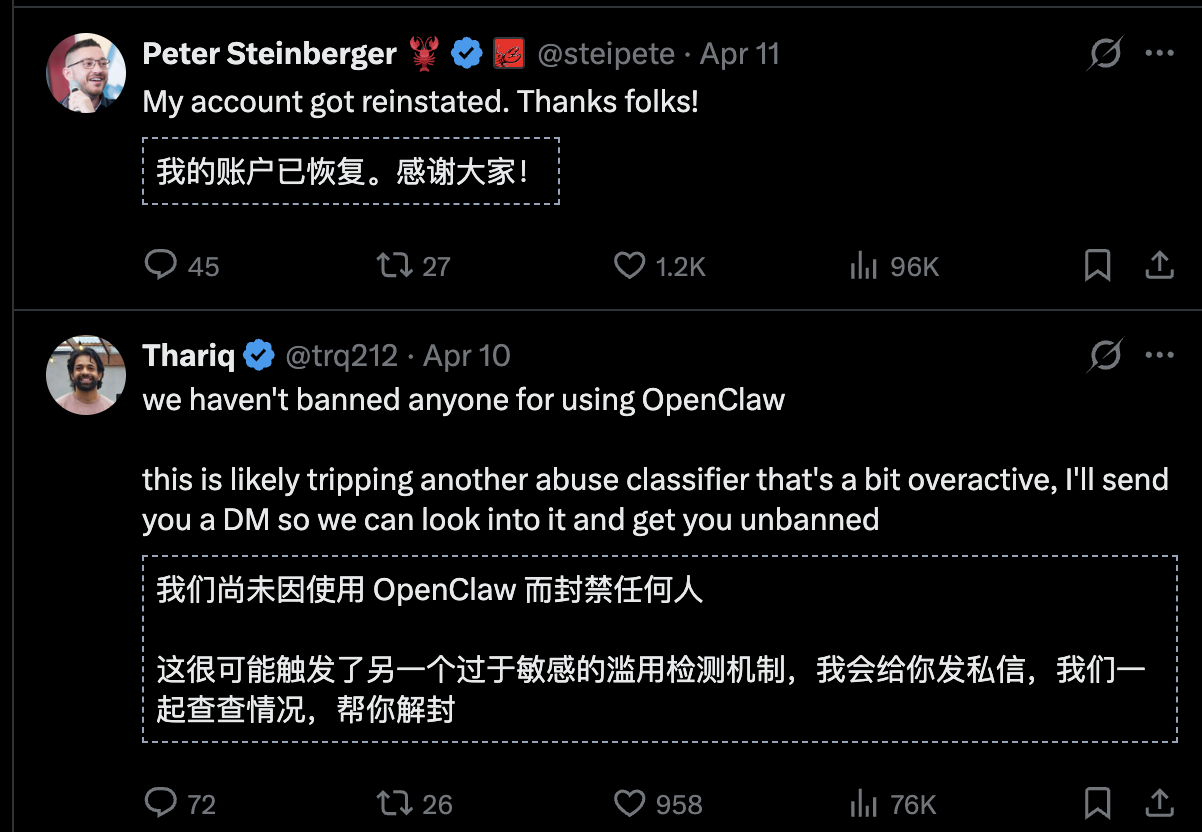View analytics for Peter Steinberger's tweet
Screen dimensions: 1202x832
click(x=862, y=265)
